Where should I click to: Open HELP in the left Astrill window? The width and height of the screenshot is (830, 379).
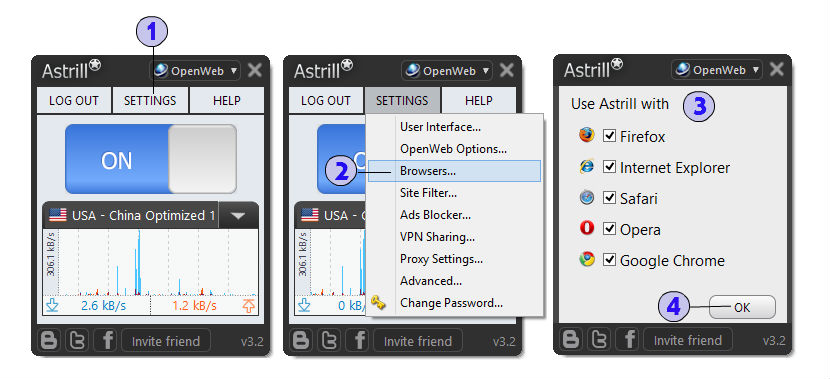point(227,101)
